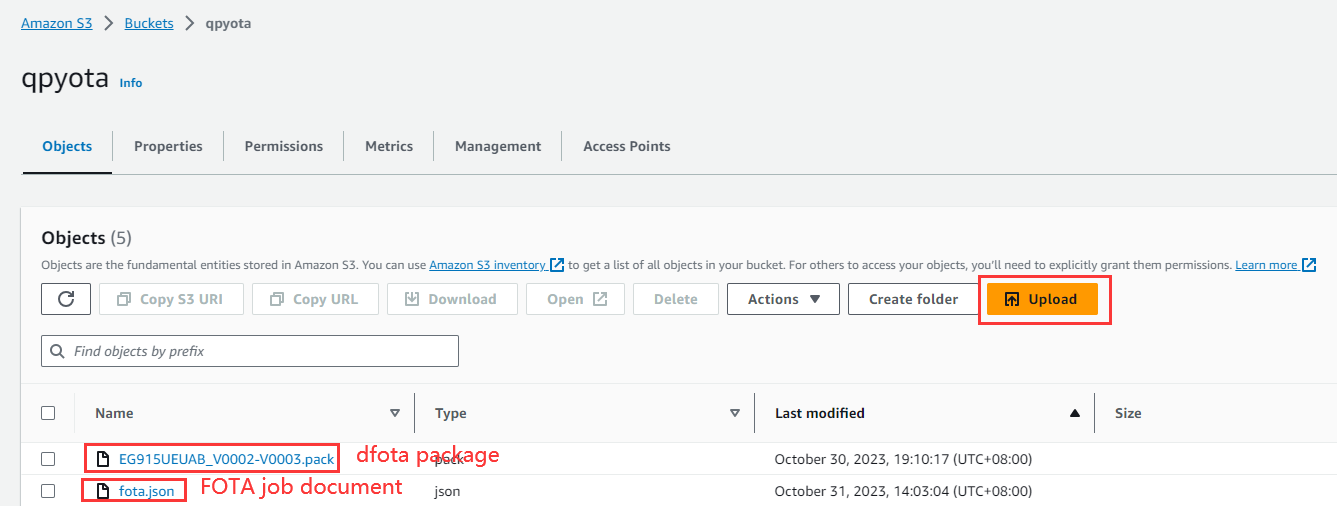Viewport: 1337px width, 506px height.
Task: Click the Copy URL button
Action: click(x=314, y=299)
